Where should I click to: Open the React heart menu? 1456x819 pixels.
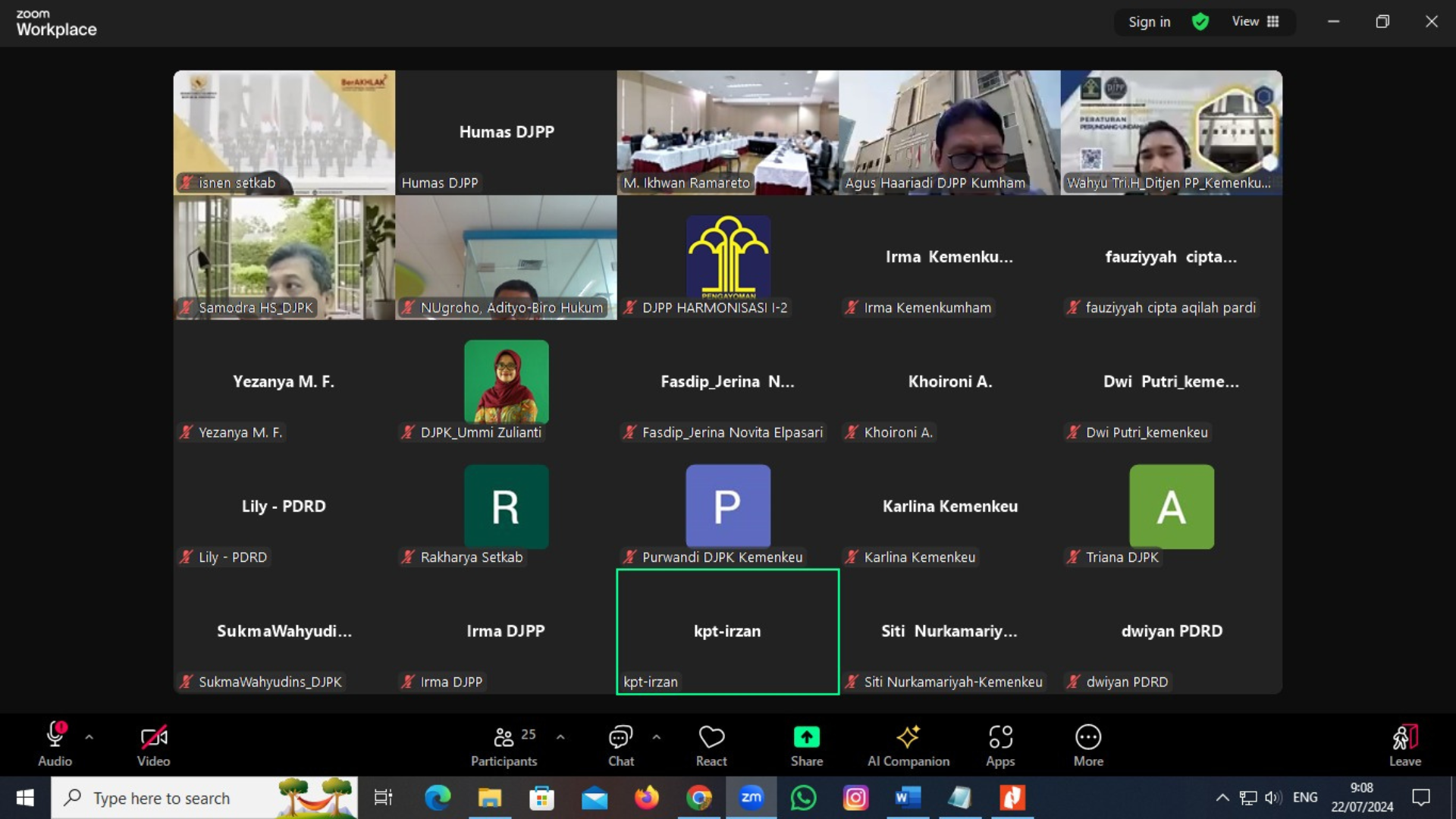711,744
